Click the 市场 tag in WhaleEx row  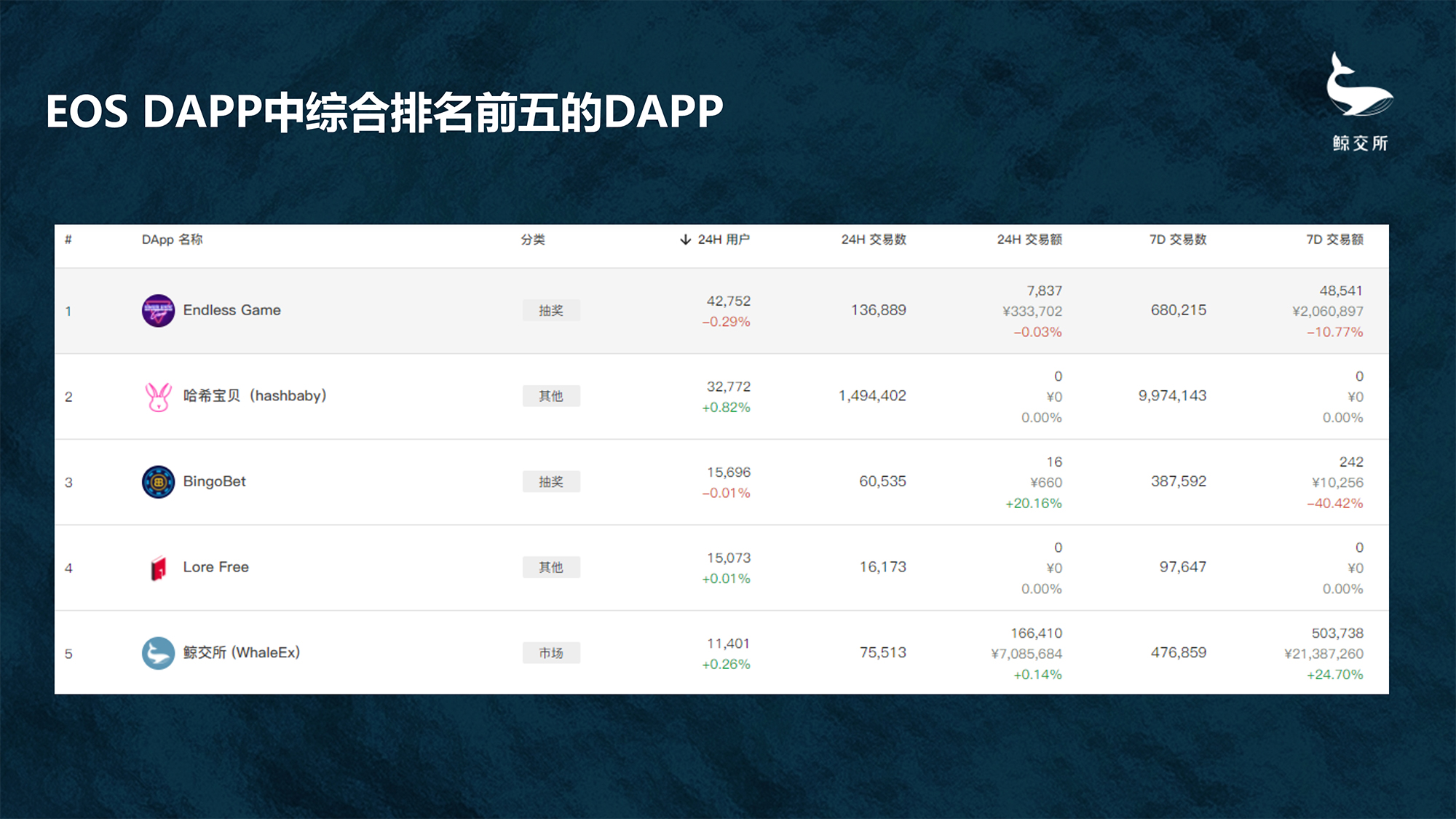point(551,653)
